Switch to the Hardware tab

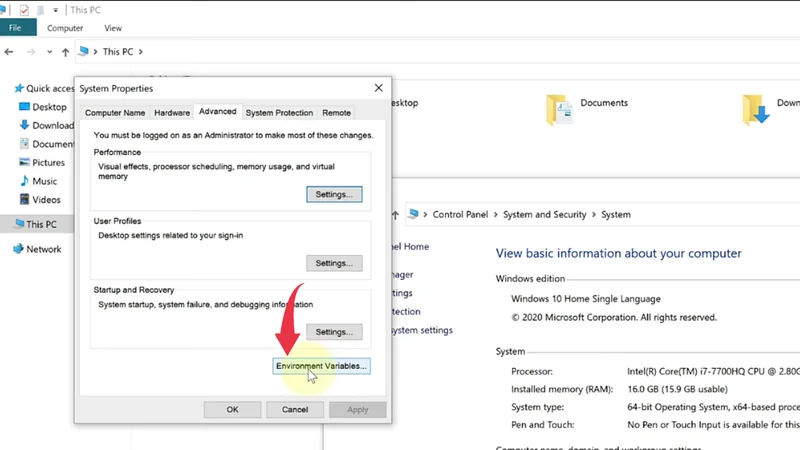(x=172, y=113)
